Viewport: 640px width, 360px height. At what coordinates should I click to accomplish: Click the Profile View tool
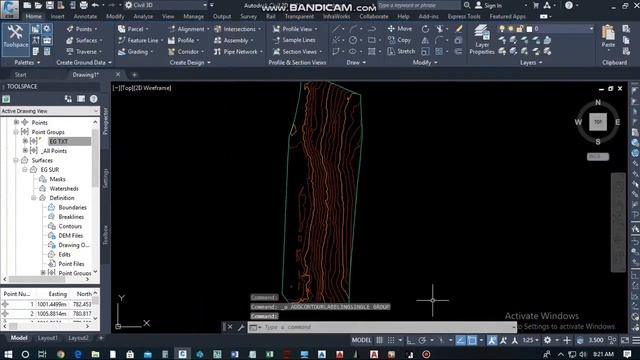tap(294, 29)
